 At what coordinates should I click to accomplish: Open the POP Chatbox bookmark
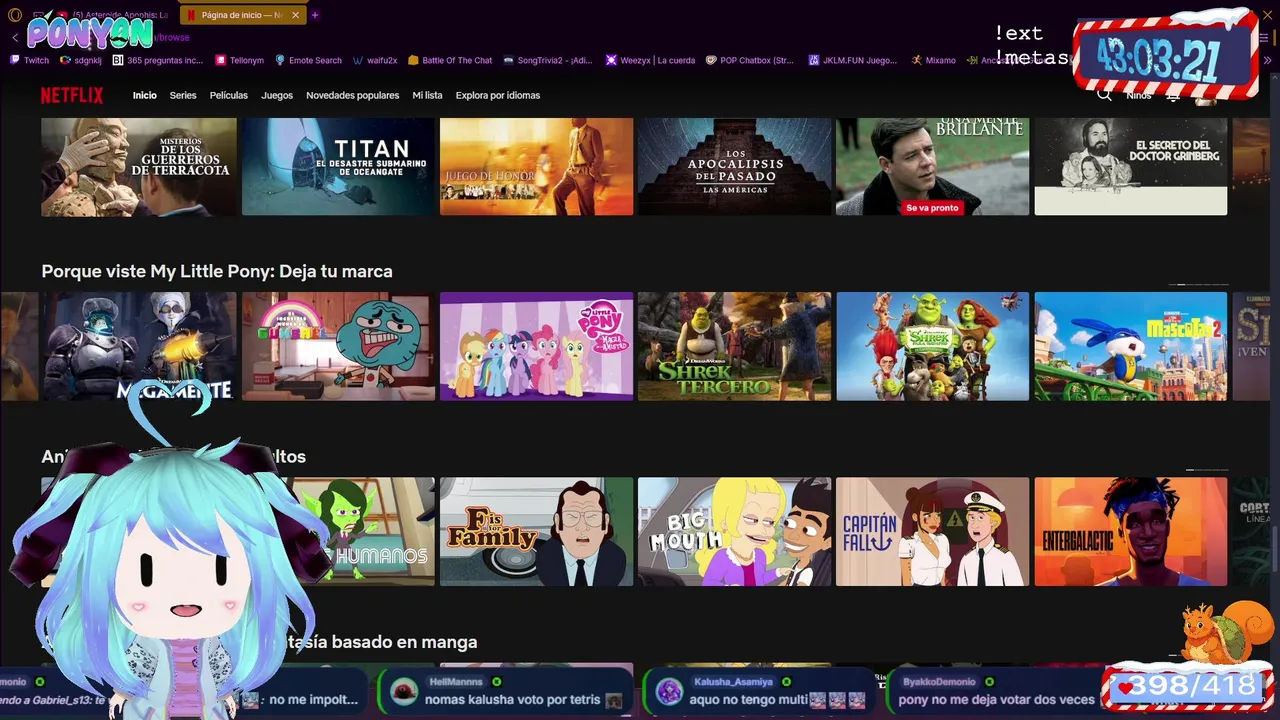coord(750,60)
